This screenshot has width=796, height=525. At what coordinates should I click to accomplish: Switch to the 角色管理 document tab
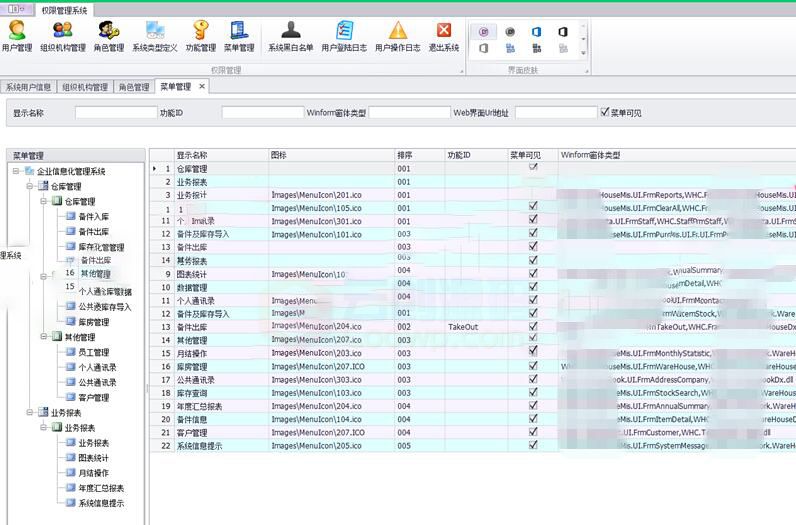pos(134,87)
